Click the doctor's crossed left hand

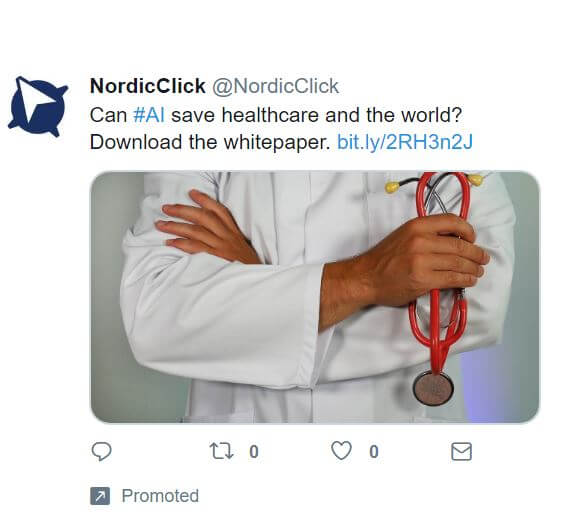[207, 228]
